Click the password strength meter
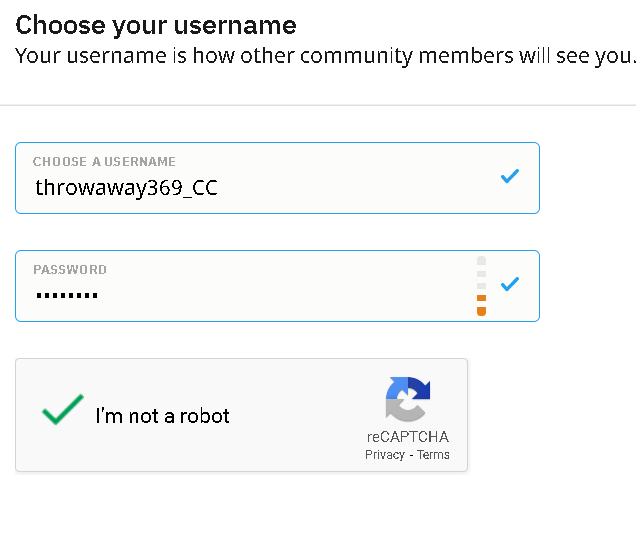636x534 pixels. 481,286
